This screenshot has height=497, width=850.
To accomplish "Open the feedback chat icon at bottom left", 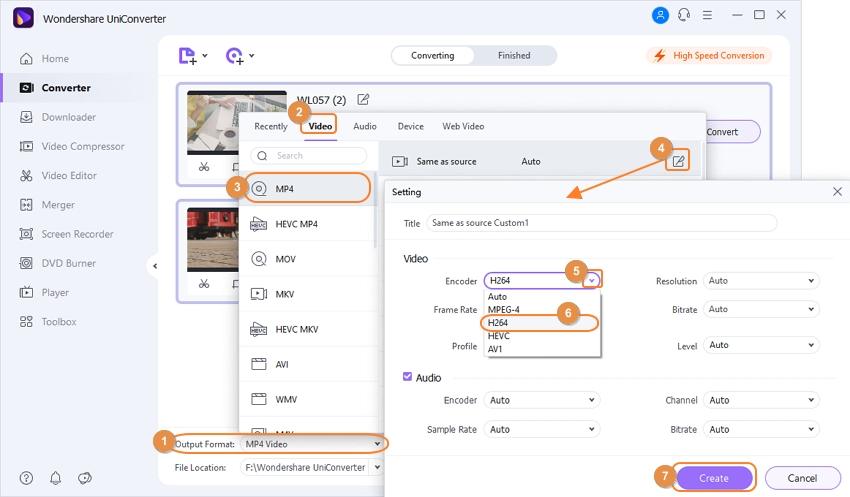I will click(85, 478).
